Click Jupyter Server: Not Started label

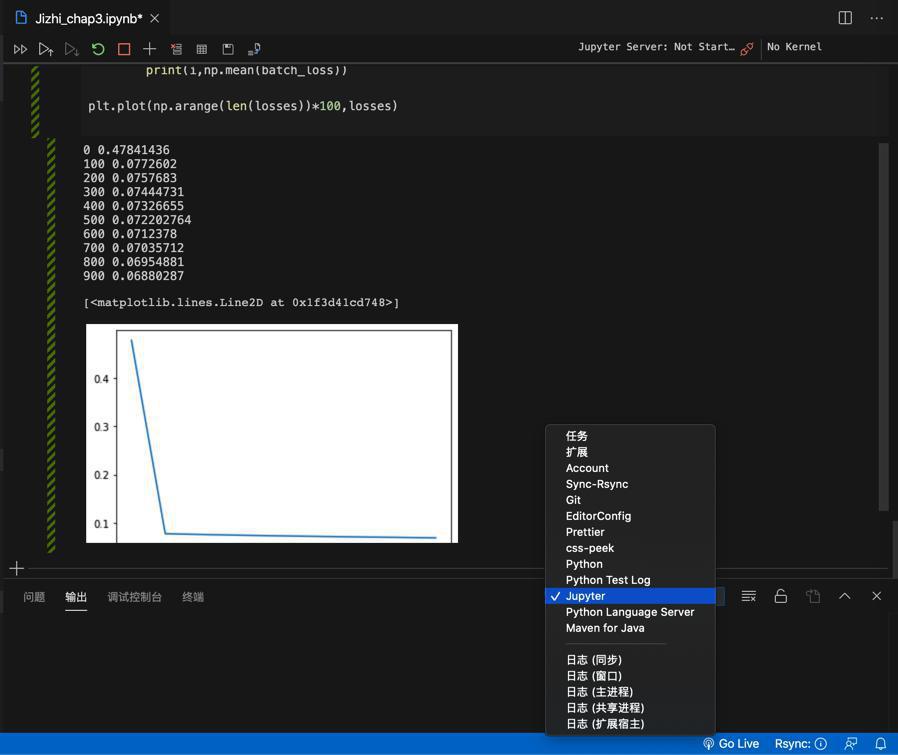[656, 47]
